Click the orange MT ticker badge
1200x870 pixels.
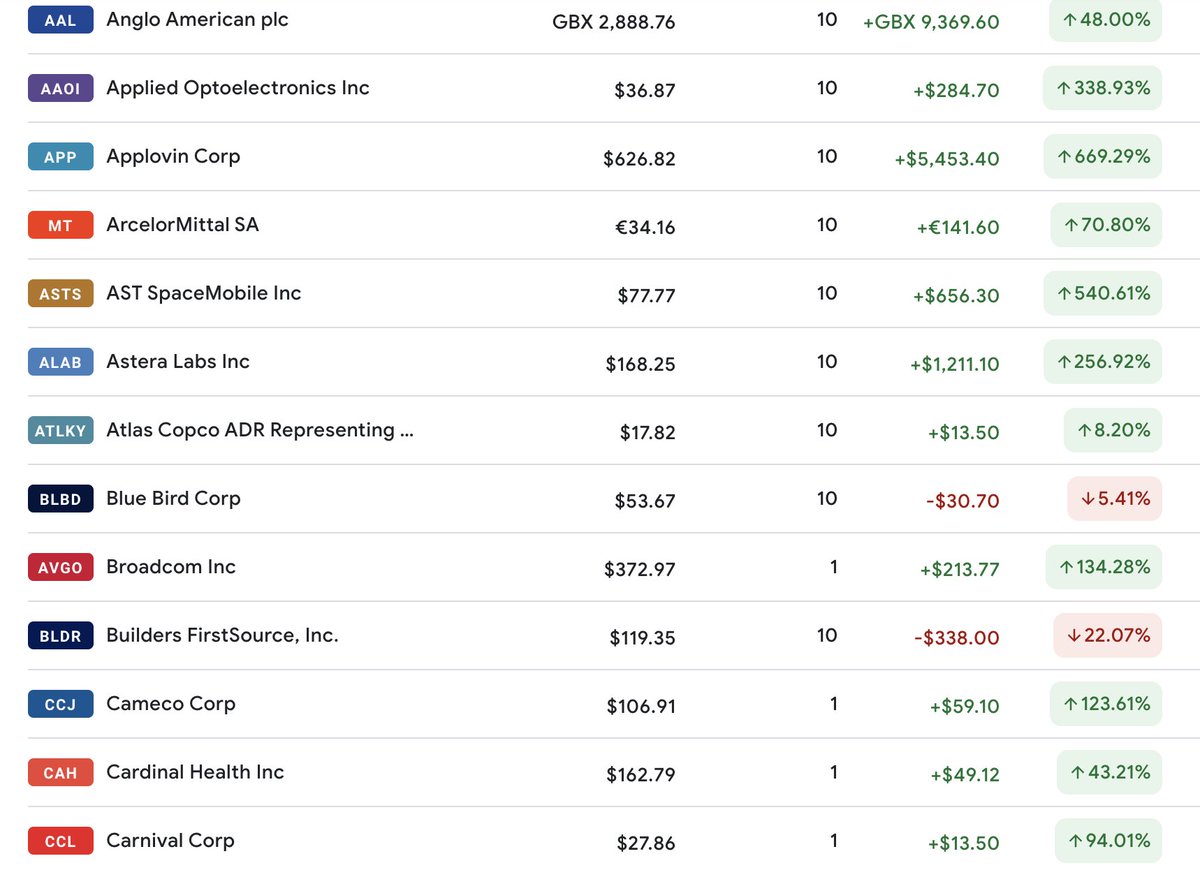(x=60, y=225)
